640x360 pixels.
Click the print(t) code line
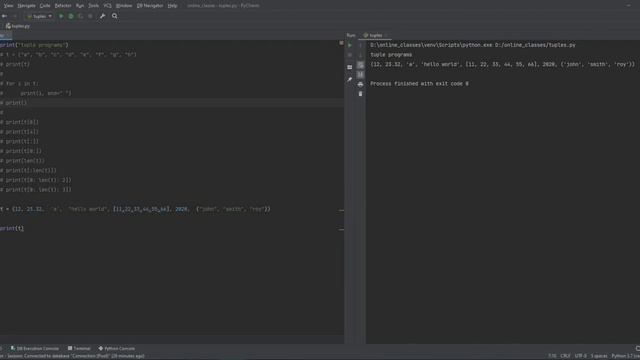click(12, 229)
